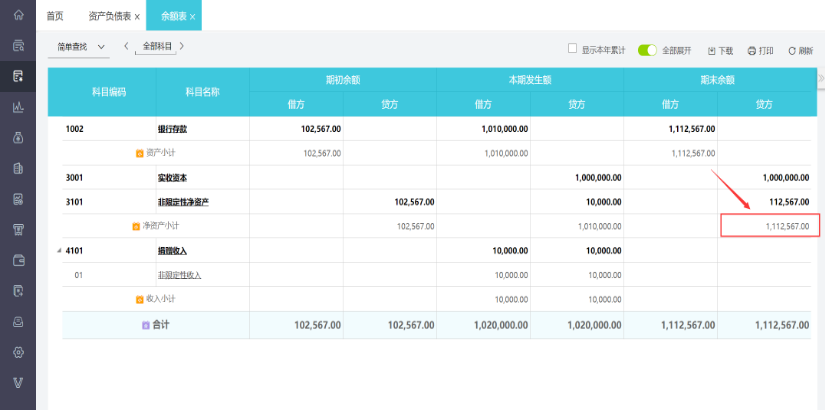This screenshot has width=825, height=410.
Task: Open the wallet sidebar icon
Action: point(18,260)
